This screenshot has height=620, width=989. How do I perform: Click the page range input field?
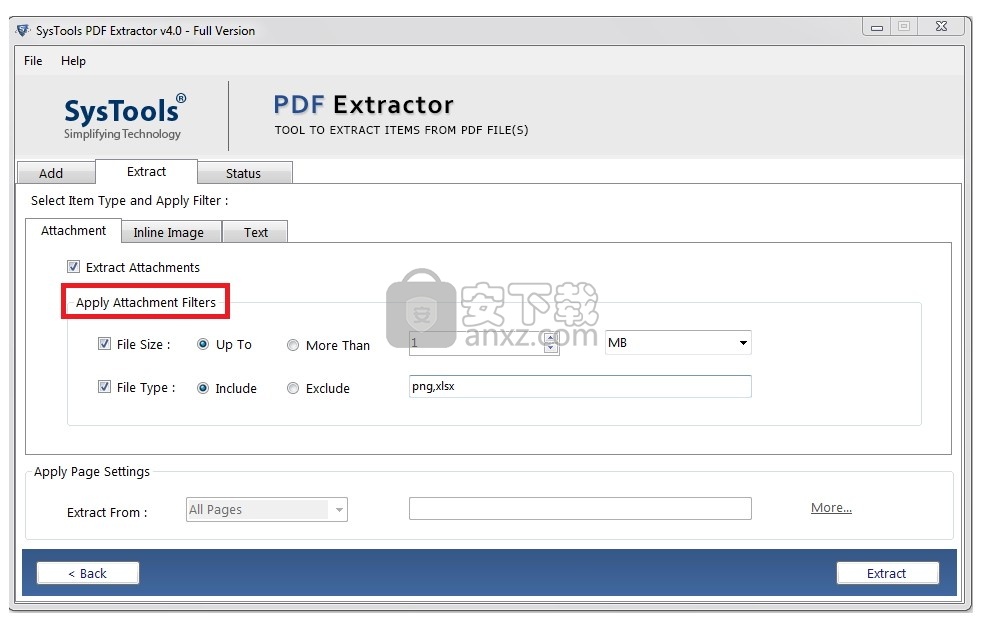click(x=580, y=508)
